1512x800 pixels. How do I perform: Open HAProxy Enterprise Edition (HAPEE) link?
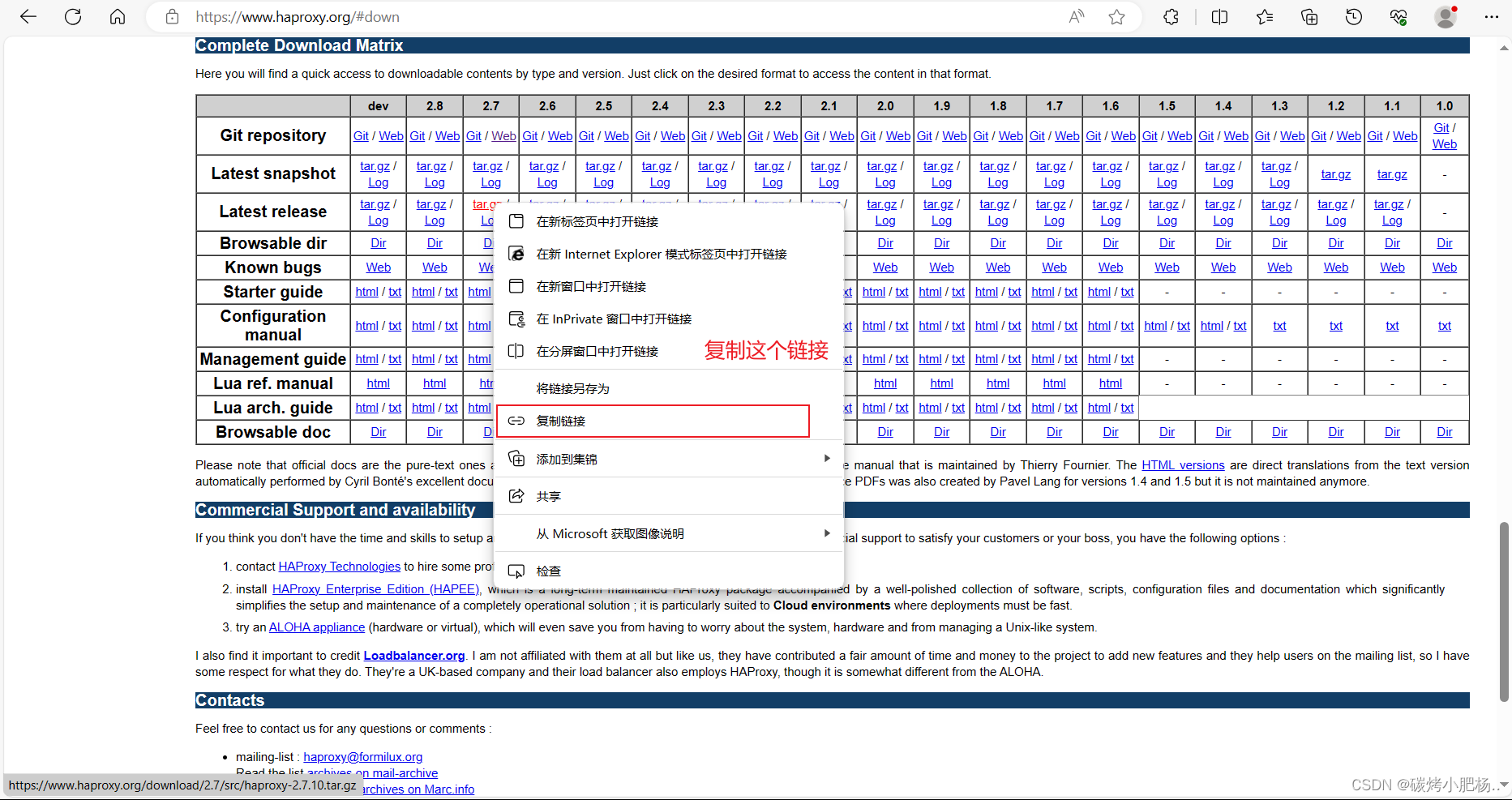tap(375, 588)
